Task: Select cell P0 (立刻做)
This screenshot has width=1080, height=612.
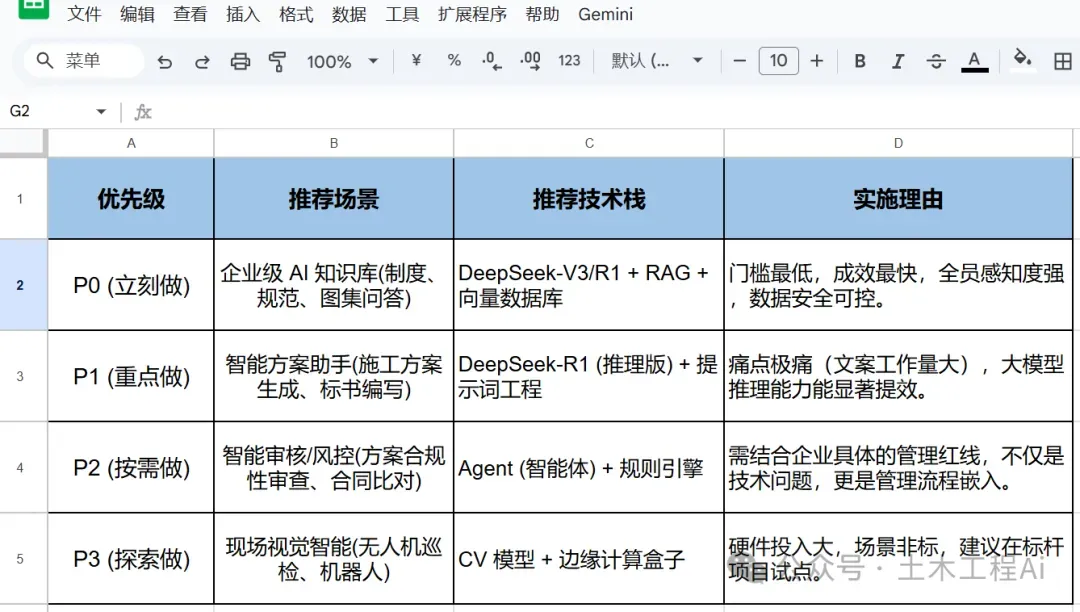Action: (131, 285)
